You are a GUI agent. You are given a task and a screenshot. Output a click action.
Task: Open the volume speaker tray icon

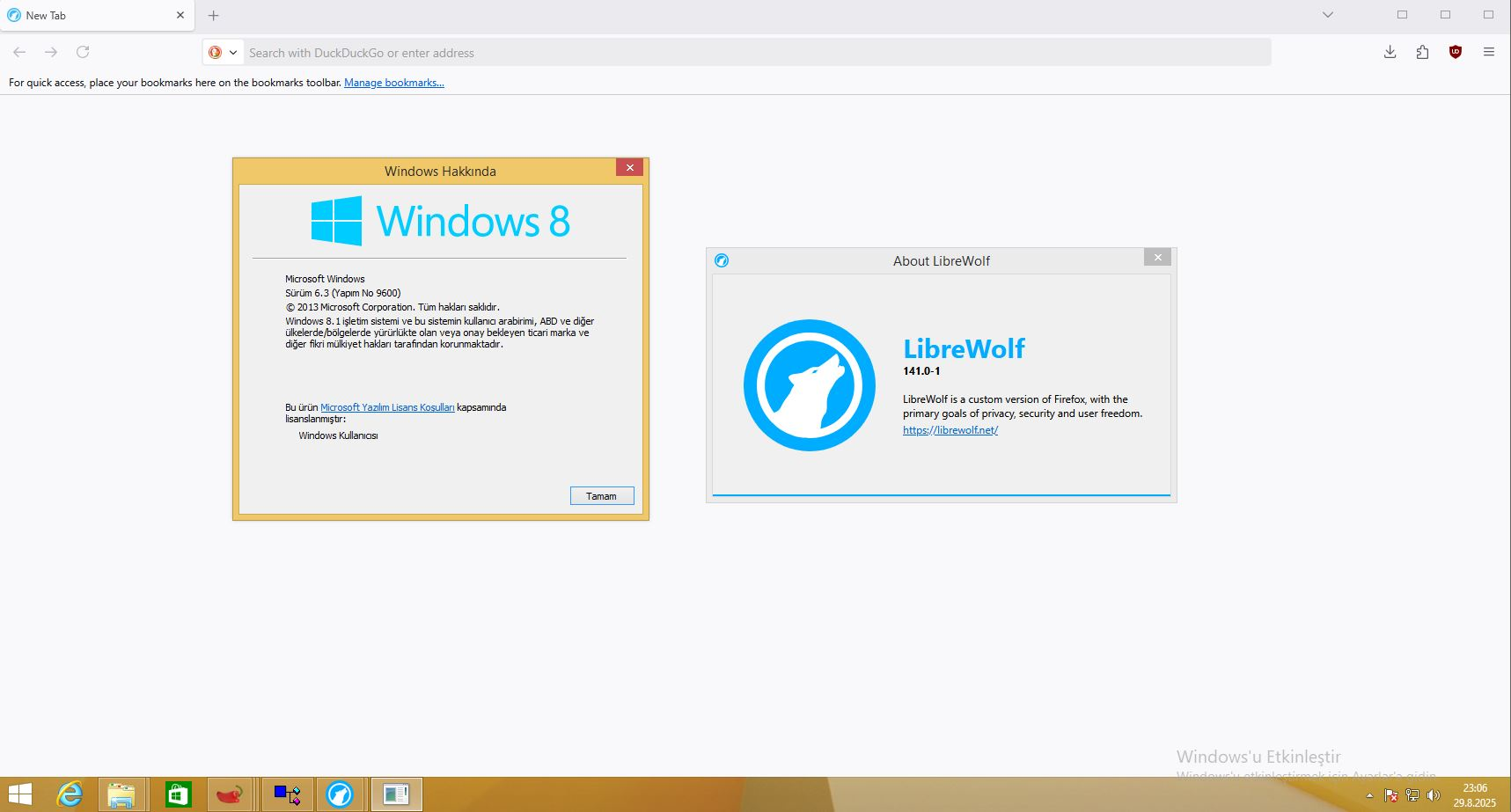point(1434,795)
